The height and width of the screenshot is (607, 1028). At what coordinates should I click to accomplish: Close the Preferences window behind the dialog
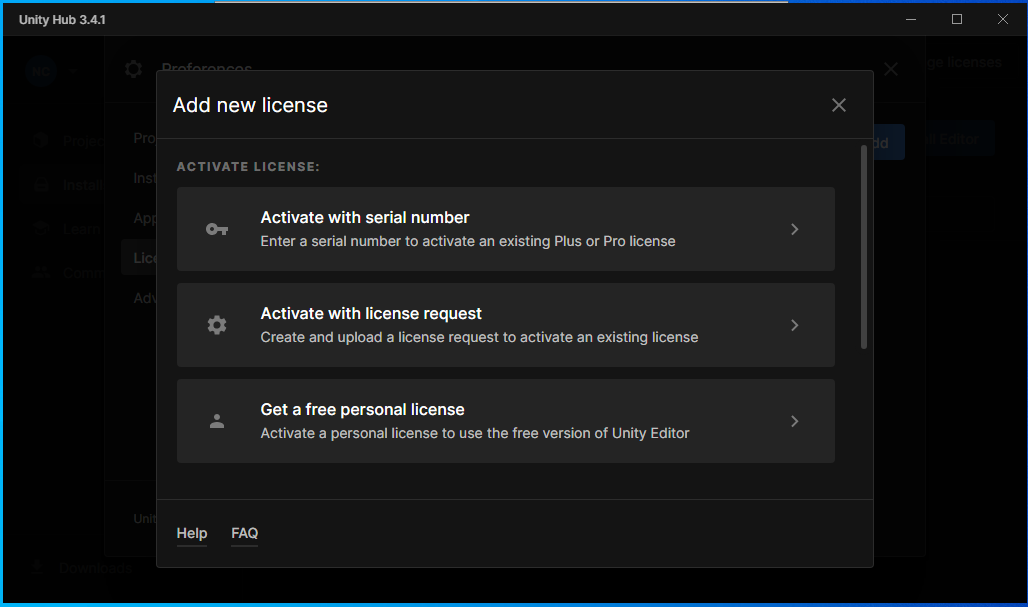[890, 69]
